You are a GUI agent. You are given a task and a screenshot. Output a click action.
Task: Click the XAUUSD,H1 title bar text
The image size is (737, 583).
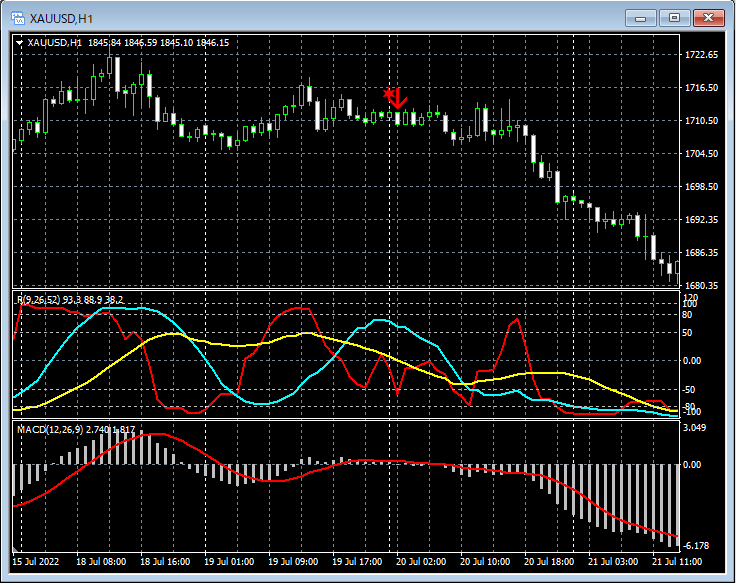(61, 19)
